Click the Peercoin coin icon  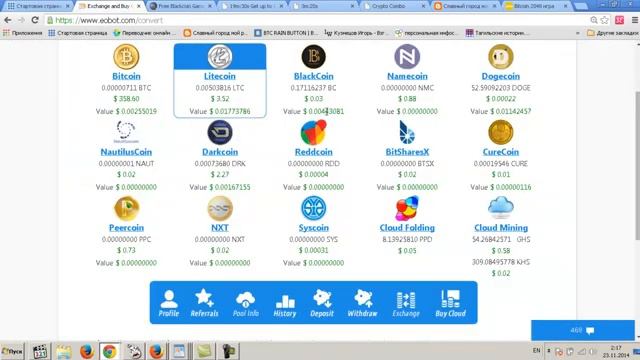(x=126, y=208)
